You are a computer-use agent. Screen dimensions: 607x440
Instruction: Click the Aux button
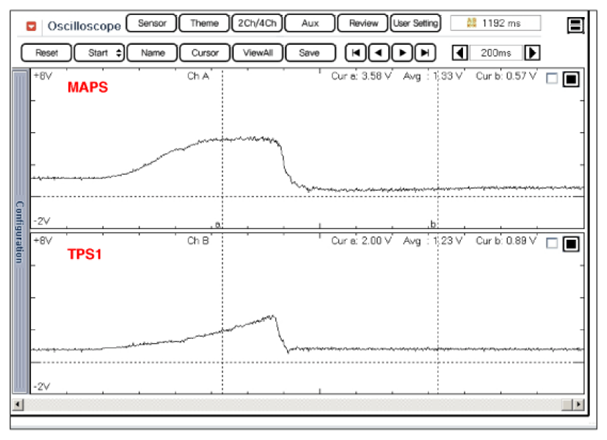[x=310, y=23]
